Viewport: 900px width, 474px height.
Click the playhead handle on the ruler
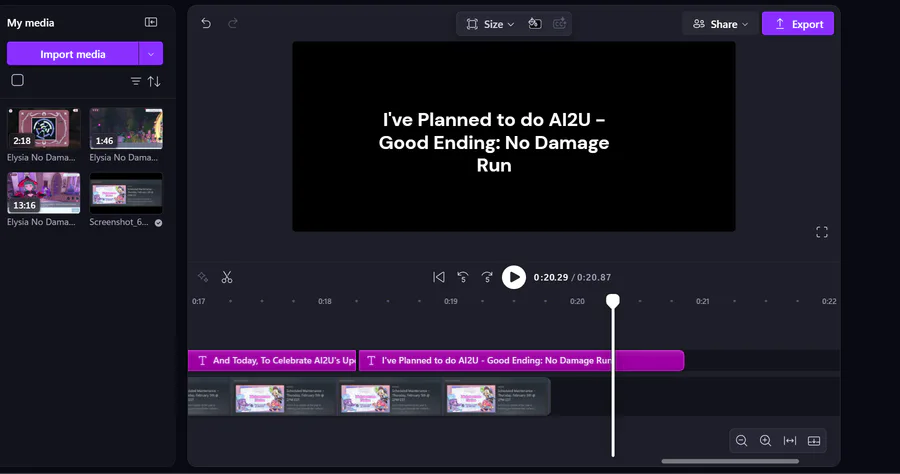(612, 301)
